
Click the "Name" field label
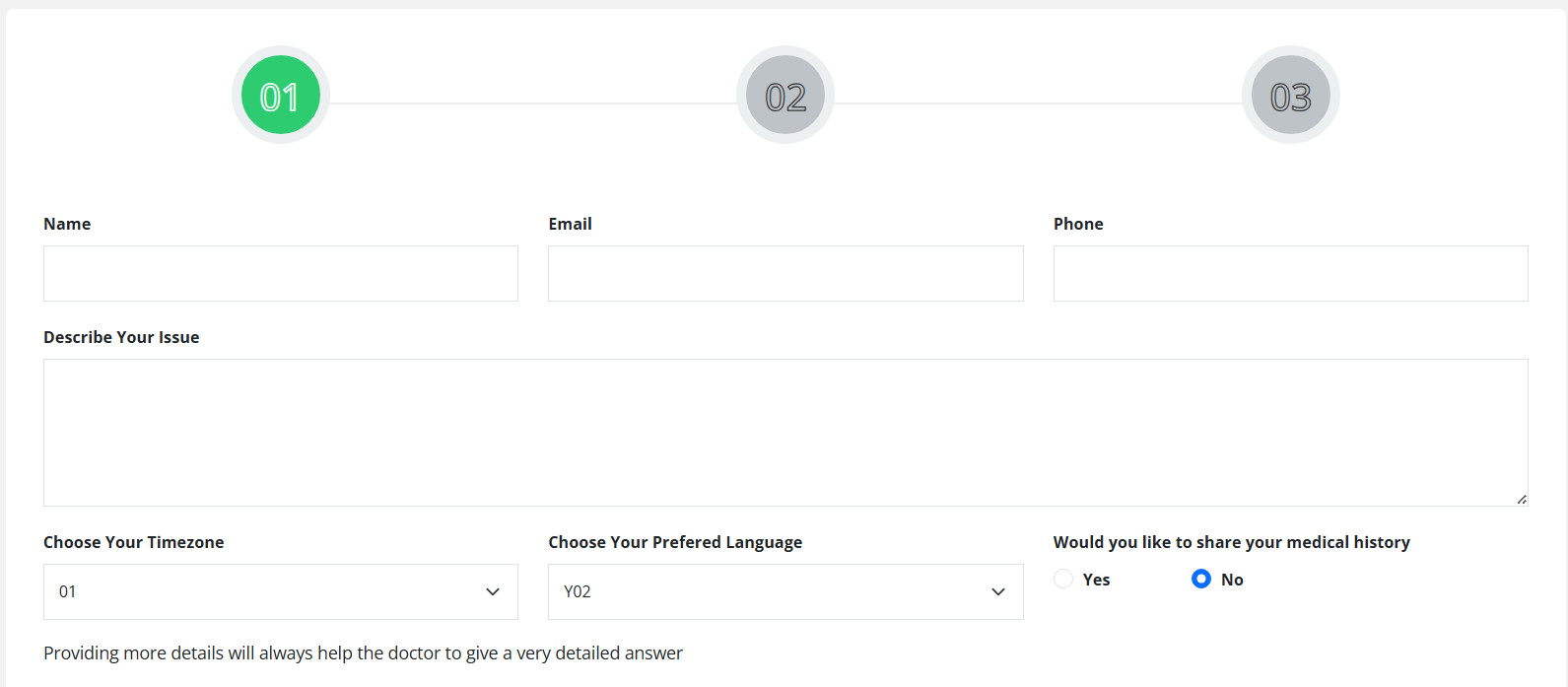click(x=67, y=224)
